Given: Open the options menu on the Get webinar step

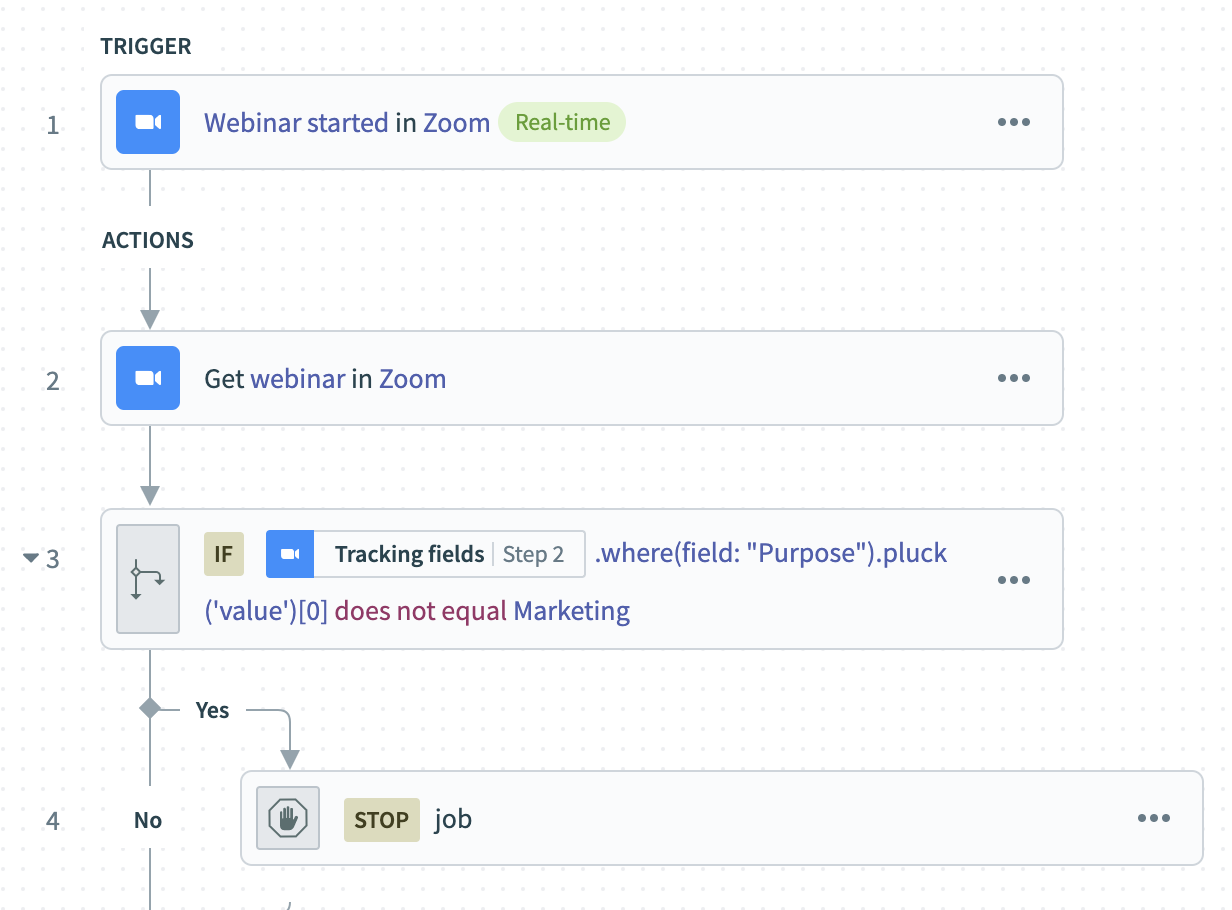Looking at the screenshot, I should click(1014, 378).
